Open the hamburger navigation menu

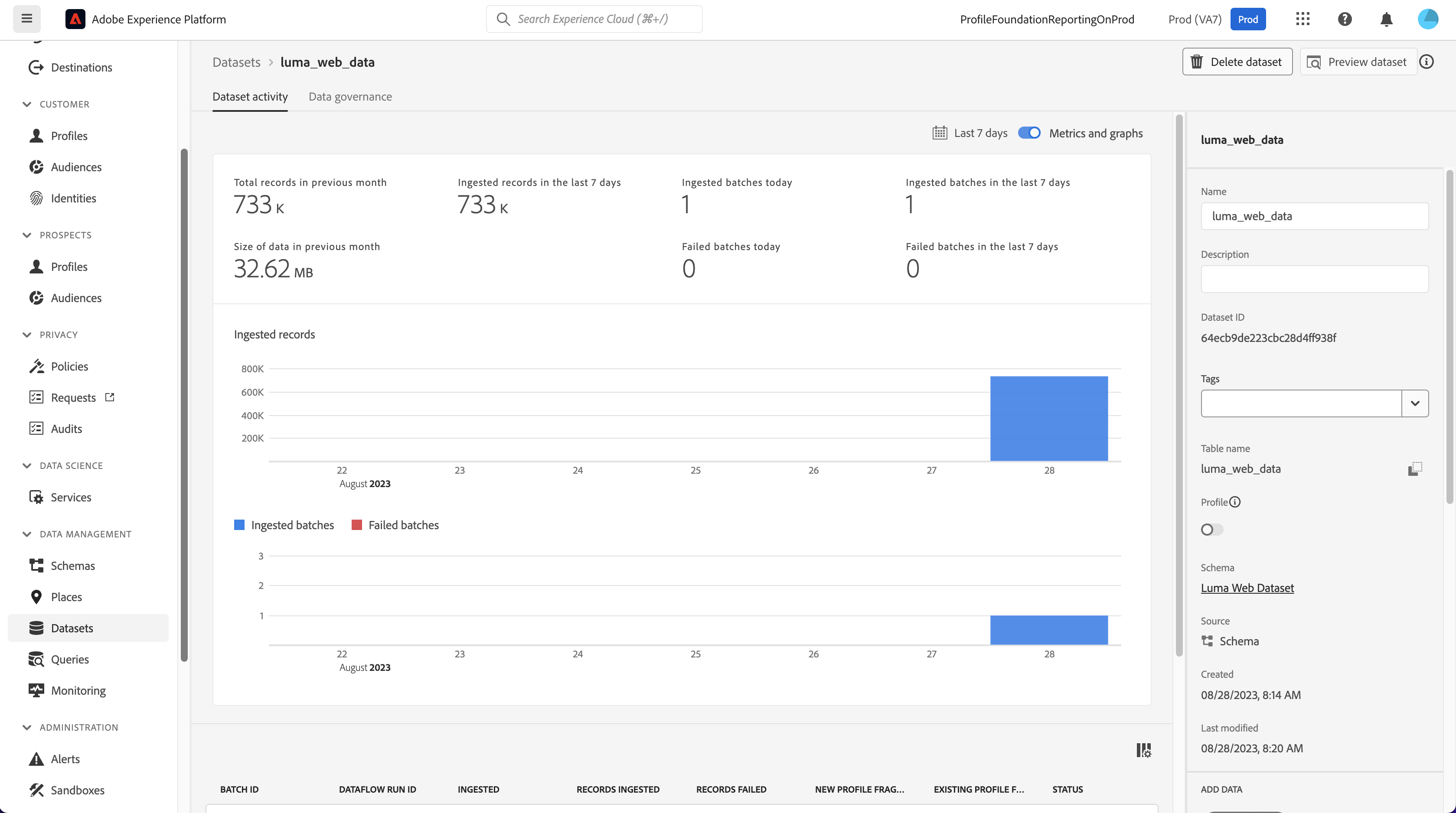click(26, 19)
